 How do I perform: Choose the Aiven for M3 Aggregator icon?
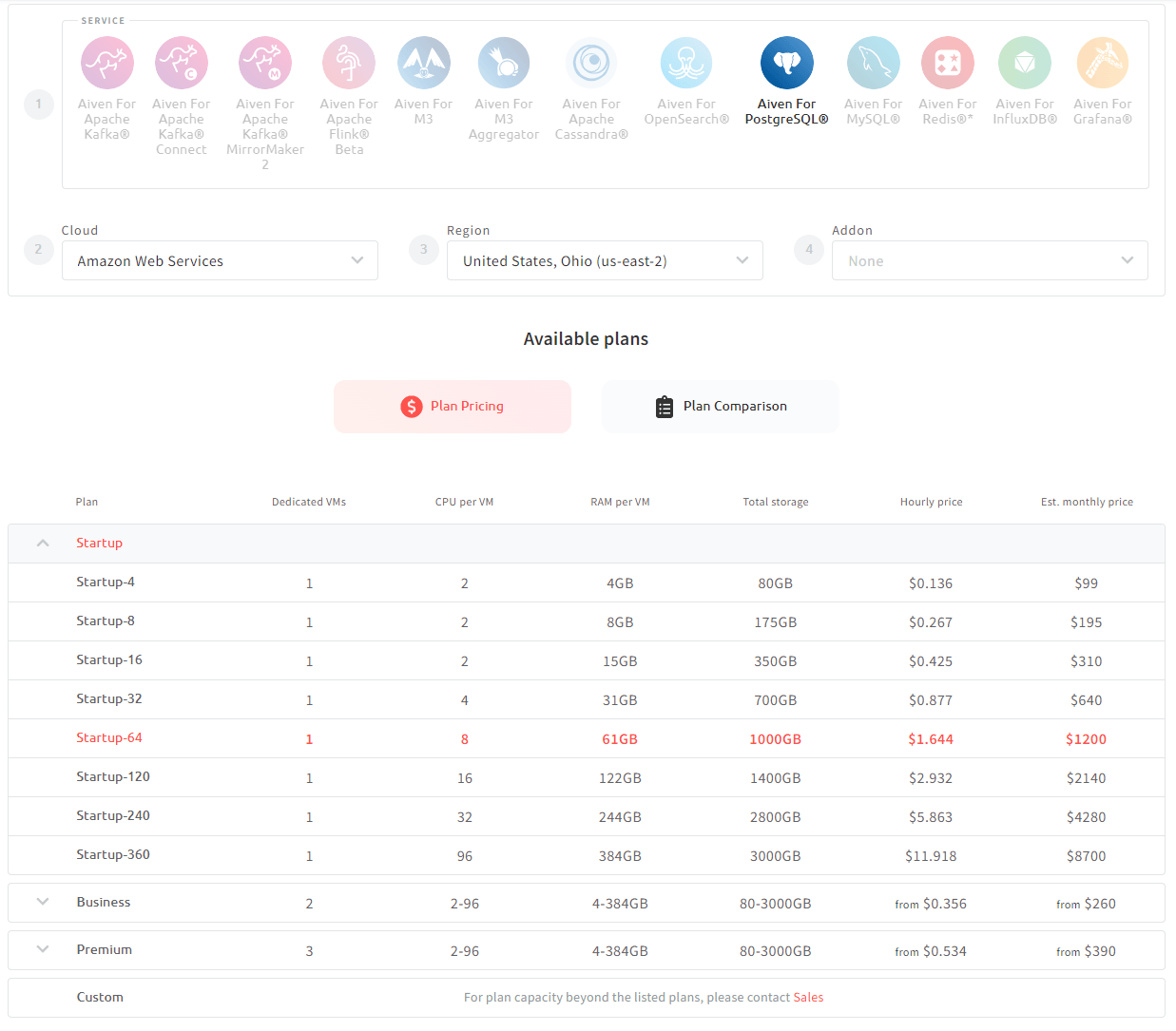coord(503,62)
